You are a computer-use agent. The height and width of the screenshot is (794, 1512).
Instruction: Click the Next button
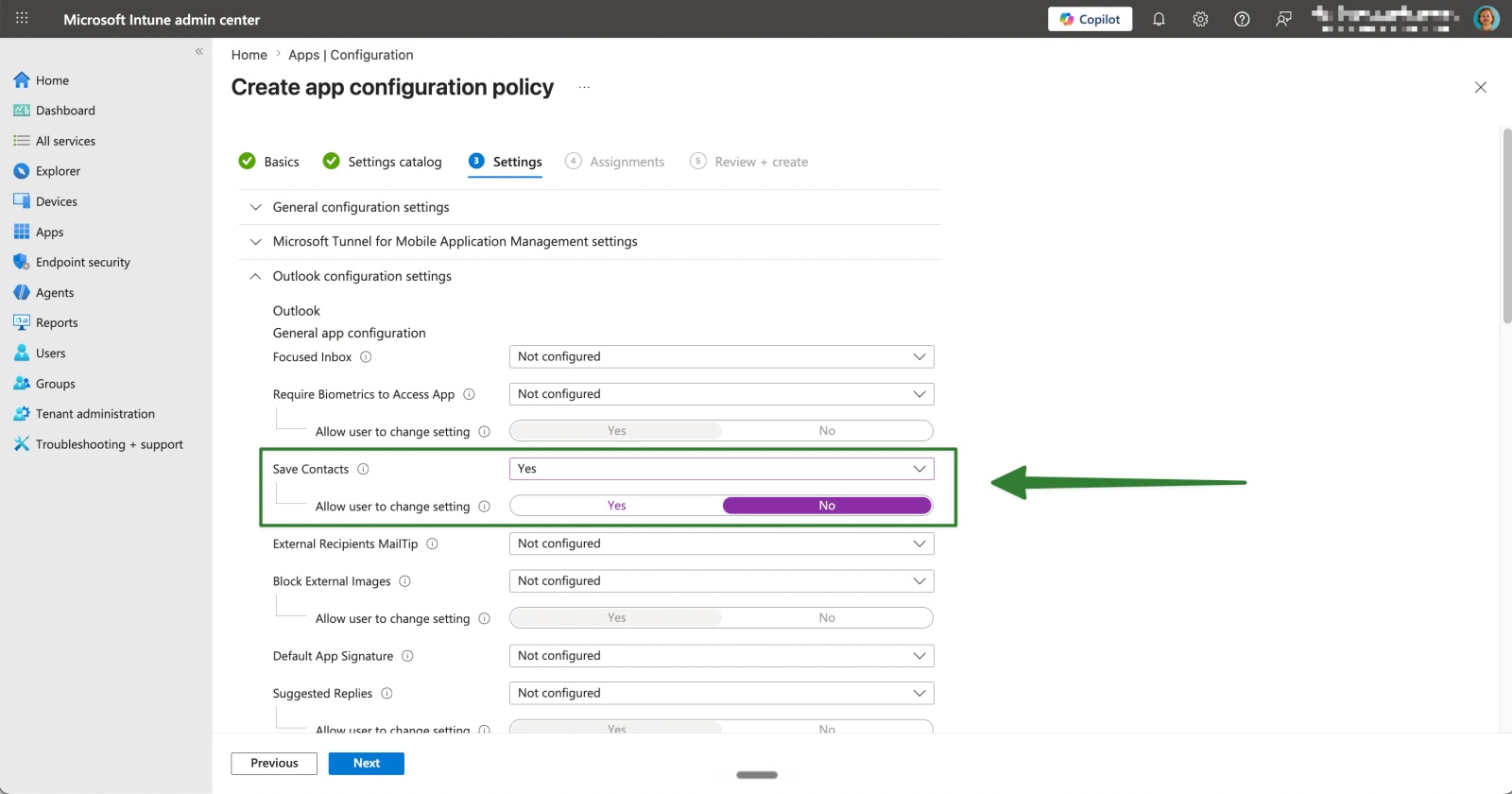point(367,764)
